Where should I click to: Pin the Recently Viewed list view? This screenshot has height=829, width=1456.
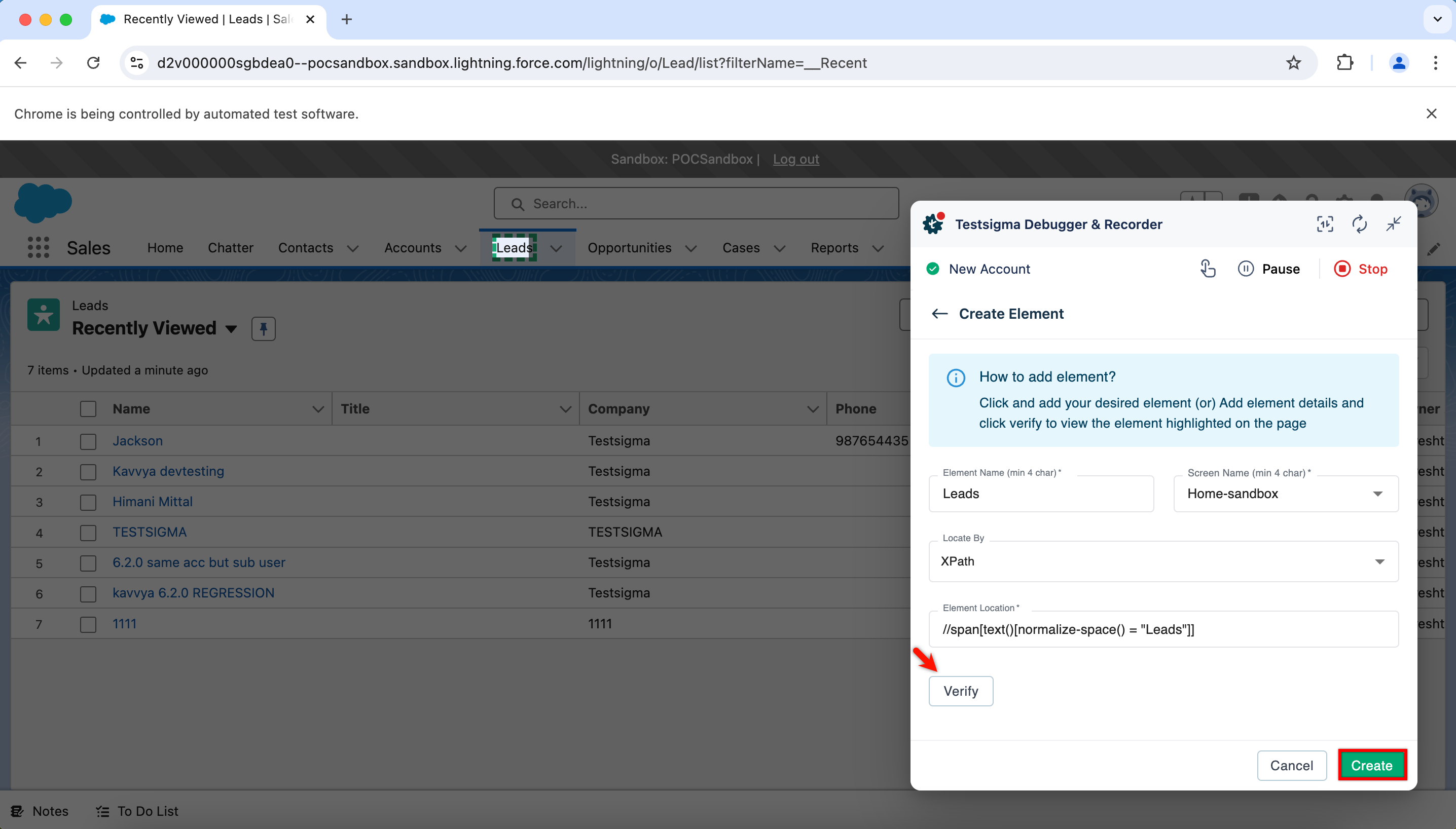click(x=263, y=328)
